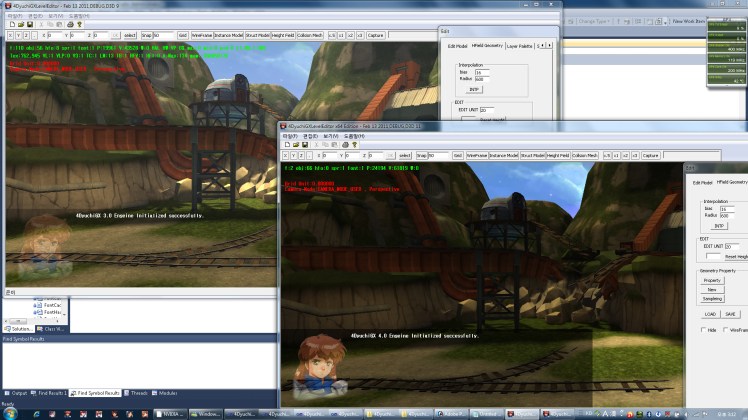Toggle Z axis button in front editor toolbar
This screenshot has width=748, height=420.
[x=301, y=156]
